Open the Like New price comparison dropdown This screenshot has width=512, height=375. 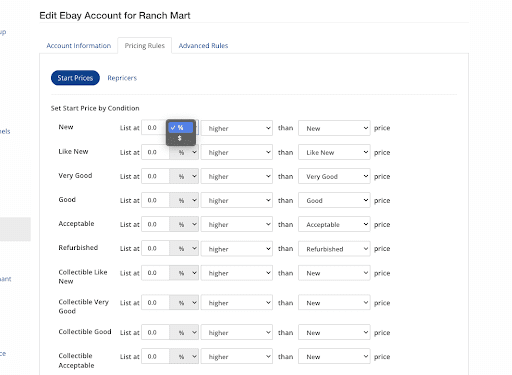coord(334,152)
